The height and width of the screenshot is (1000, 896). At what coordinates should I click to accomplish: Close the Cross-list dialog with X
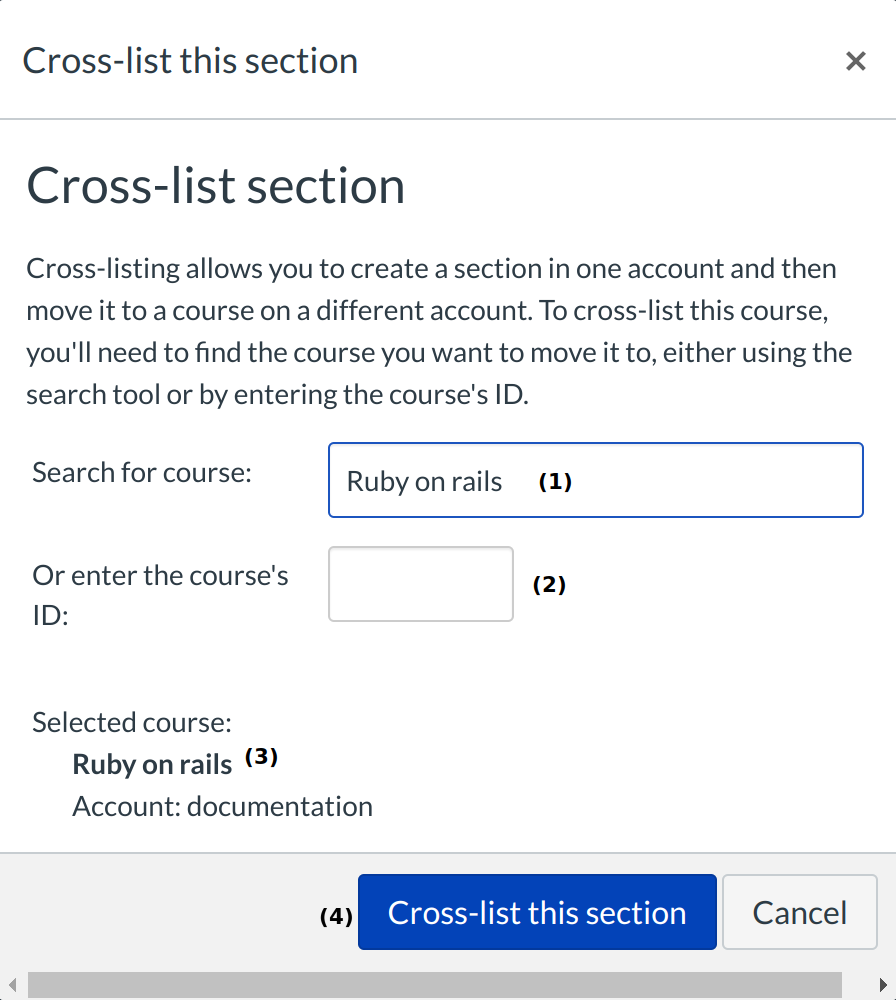pos(855,62)
